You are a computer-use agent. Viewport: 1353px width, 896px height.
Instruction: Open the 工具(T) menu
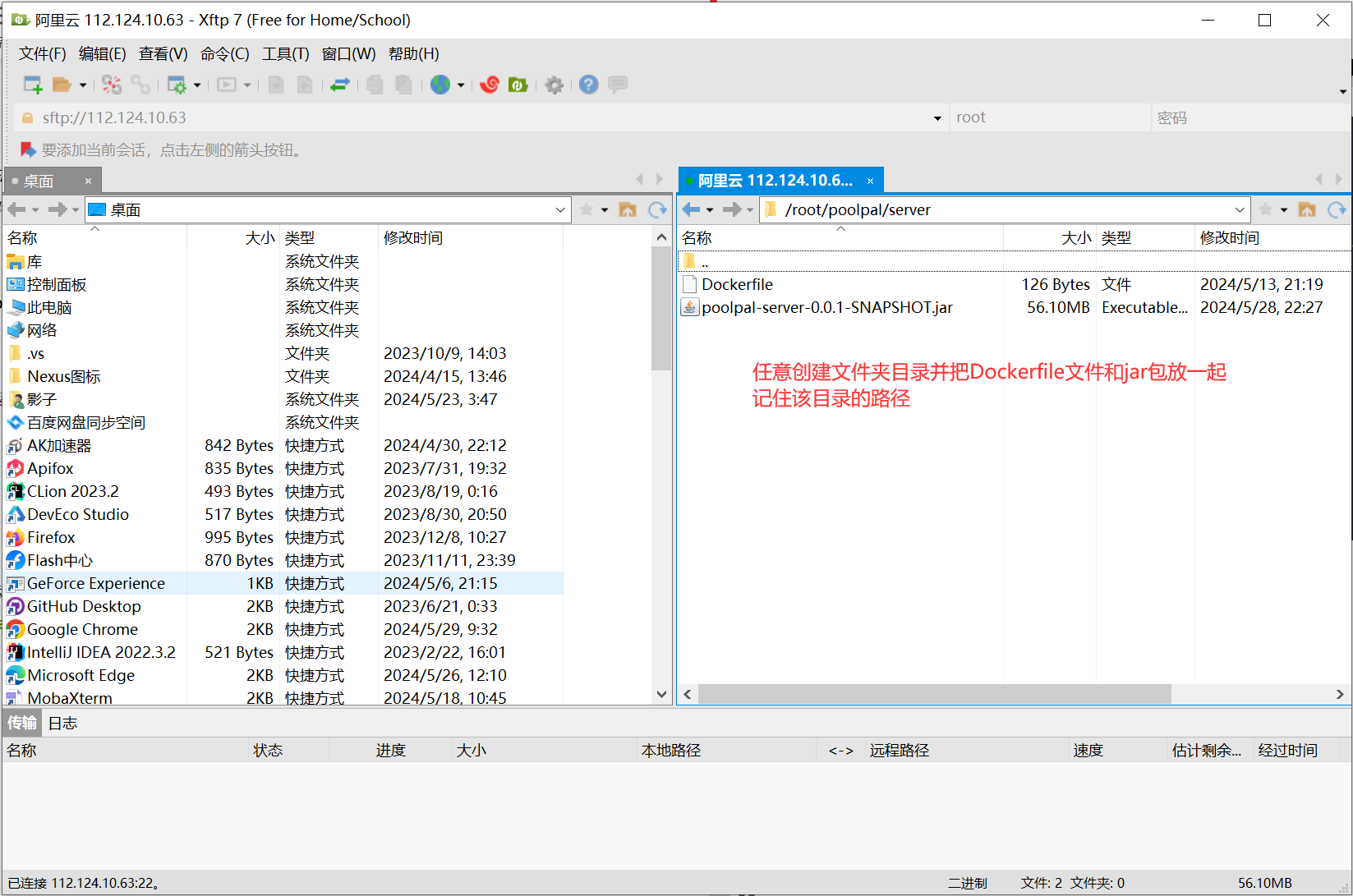[285, 53]
